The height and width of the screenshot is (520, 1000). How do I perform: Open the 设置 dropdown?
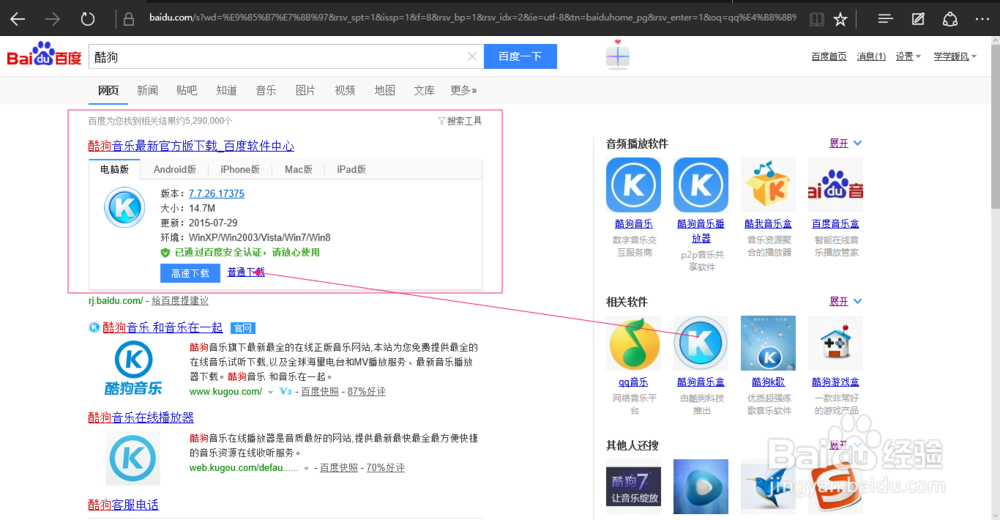click(908, 57)
